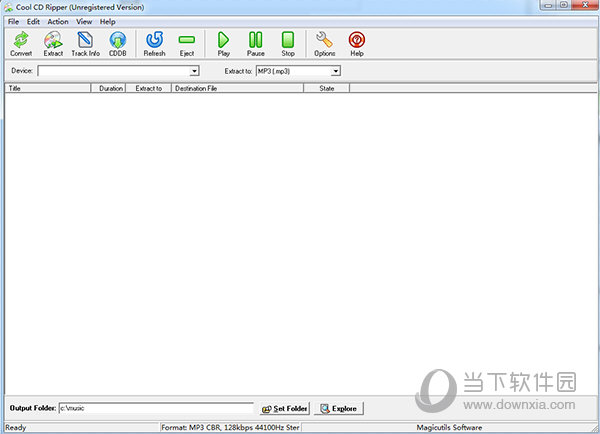Click the Duration column header
The width and height of the screenshot is (600, 434).
(108, 88)
